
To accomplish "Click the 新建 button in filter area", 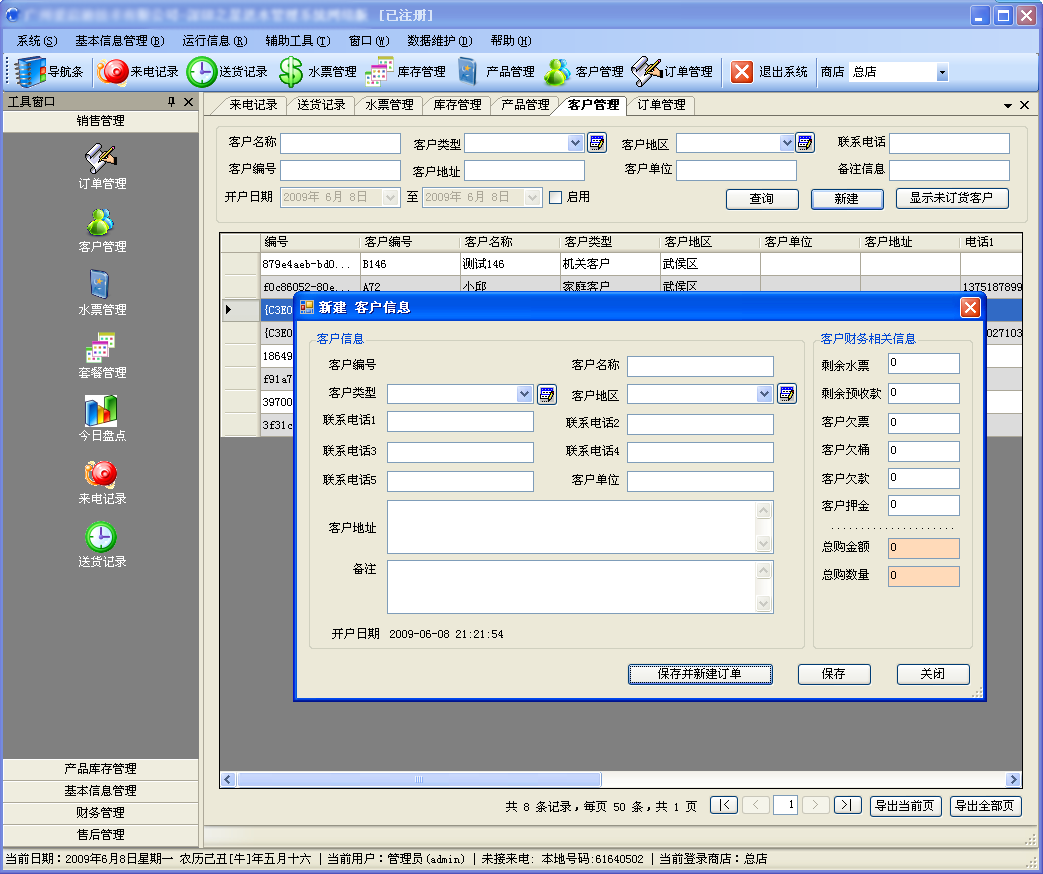I will 847,199.
